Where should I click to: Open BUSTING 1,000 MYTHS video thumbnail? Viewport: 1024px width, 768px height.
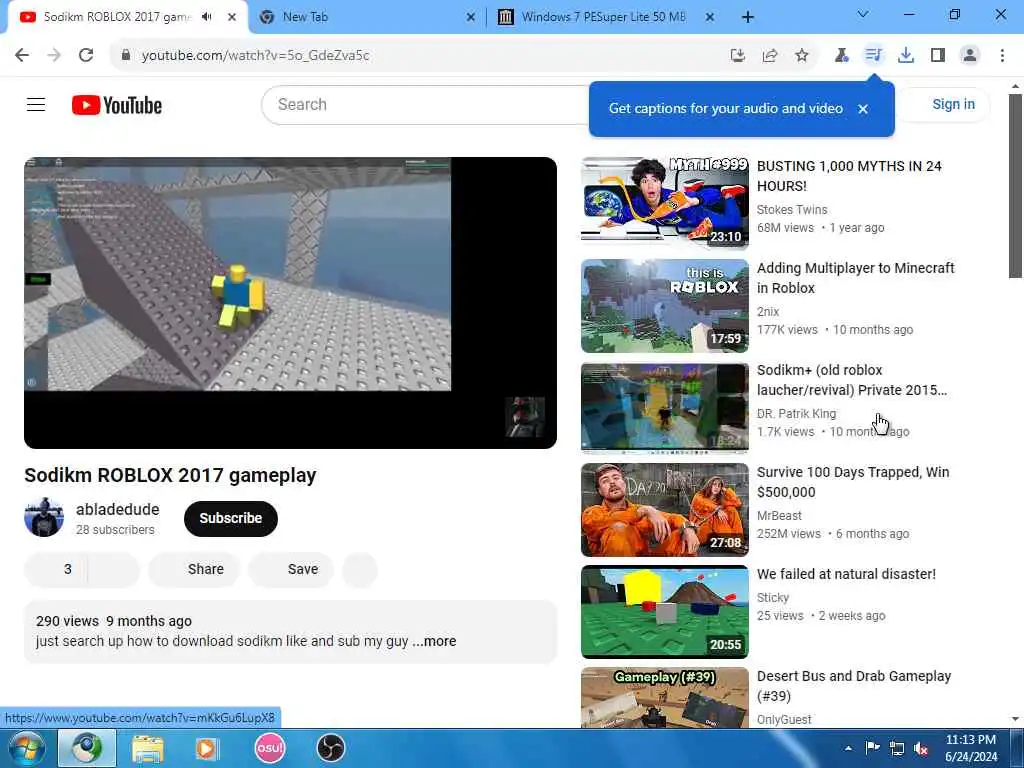click(x=665, y=202)
